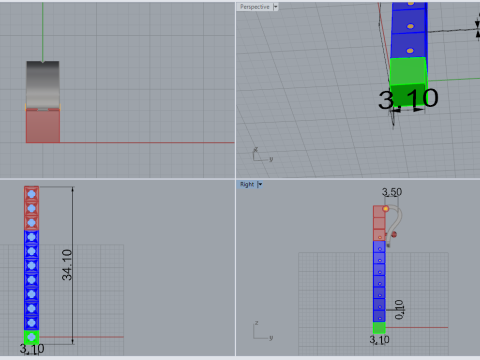Click the Perspective viewport title label

pos(255,7)
